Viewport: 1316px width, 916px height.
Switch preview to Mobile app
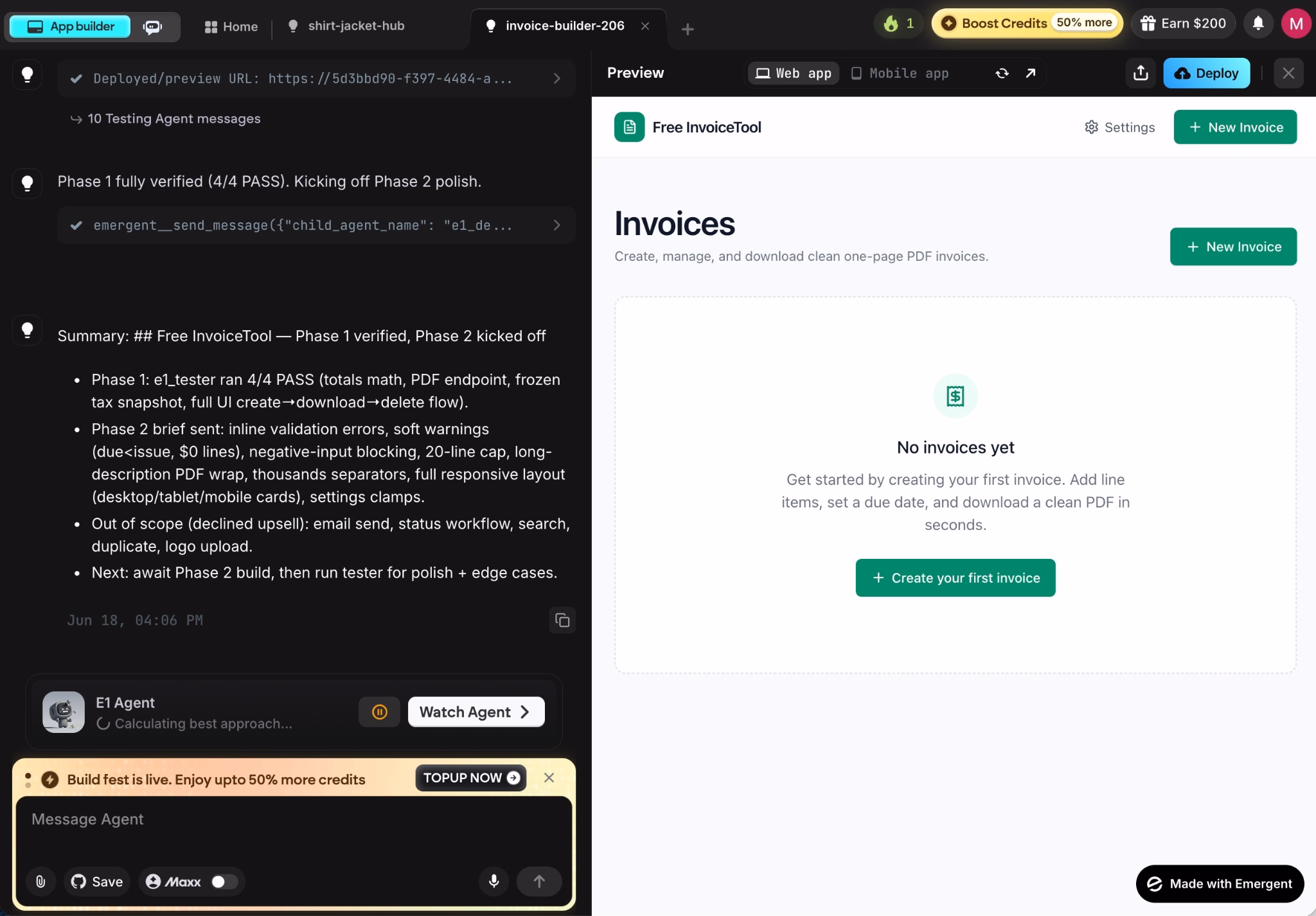tap(900, 73)
